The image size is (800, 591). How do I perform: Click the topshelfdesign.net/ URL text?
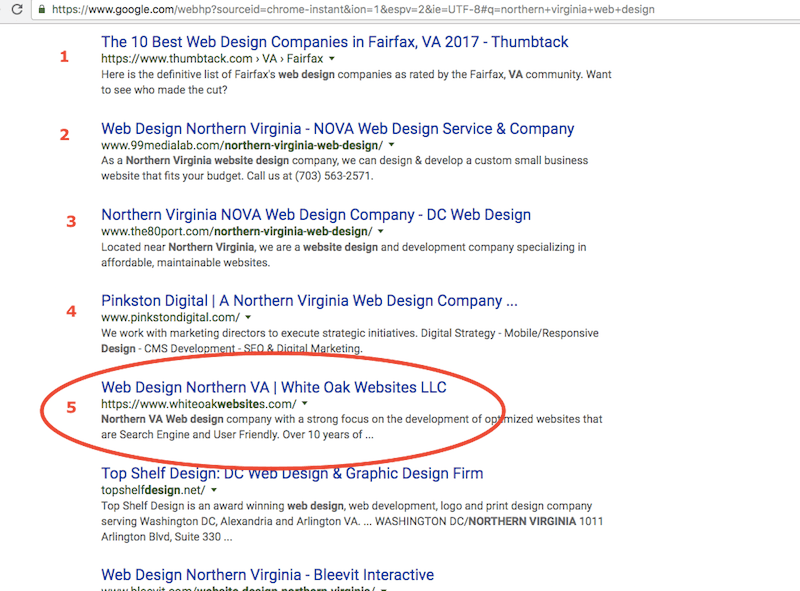tap(153, 490)
